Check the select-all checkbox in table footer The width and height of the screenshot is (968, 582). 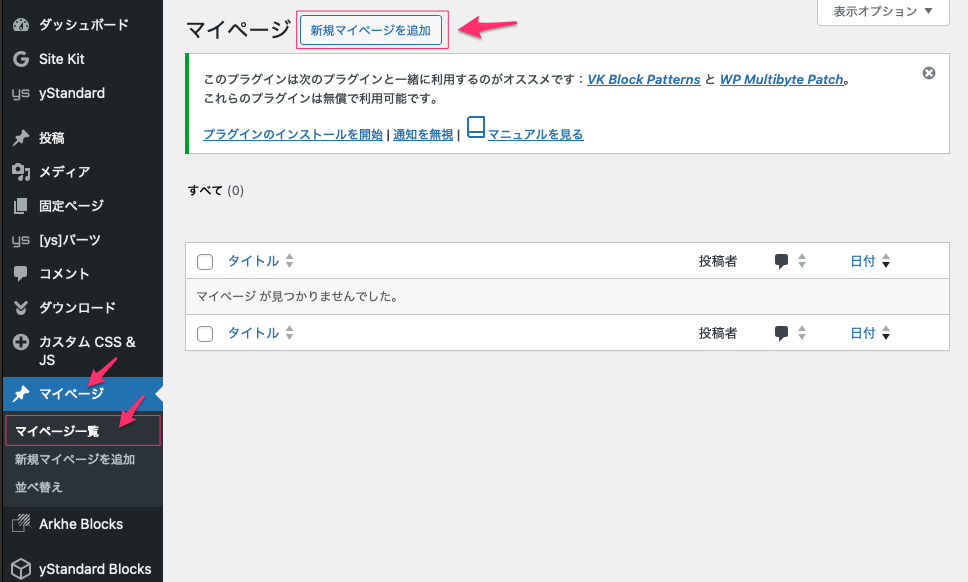206,334
